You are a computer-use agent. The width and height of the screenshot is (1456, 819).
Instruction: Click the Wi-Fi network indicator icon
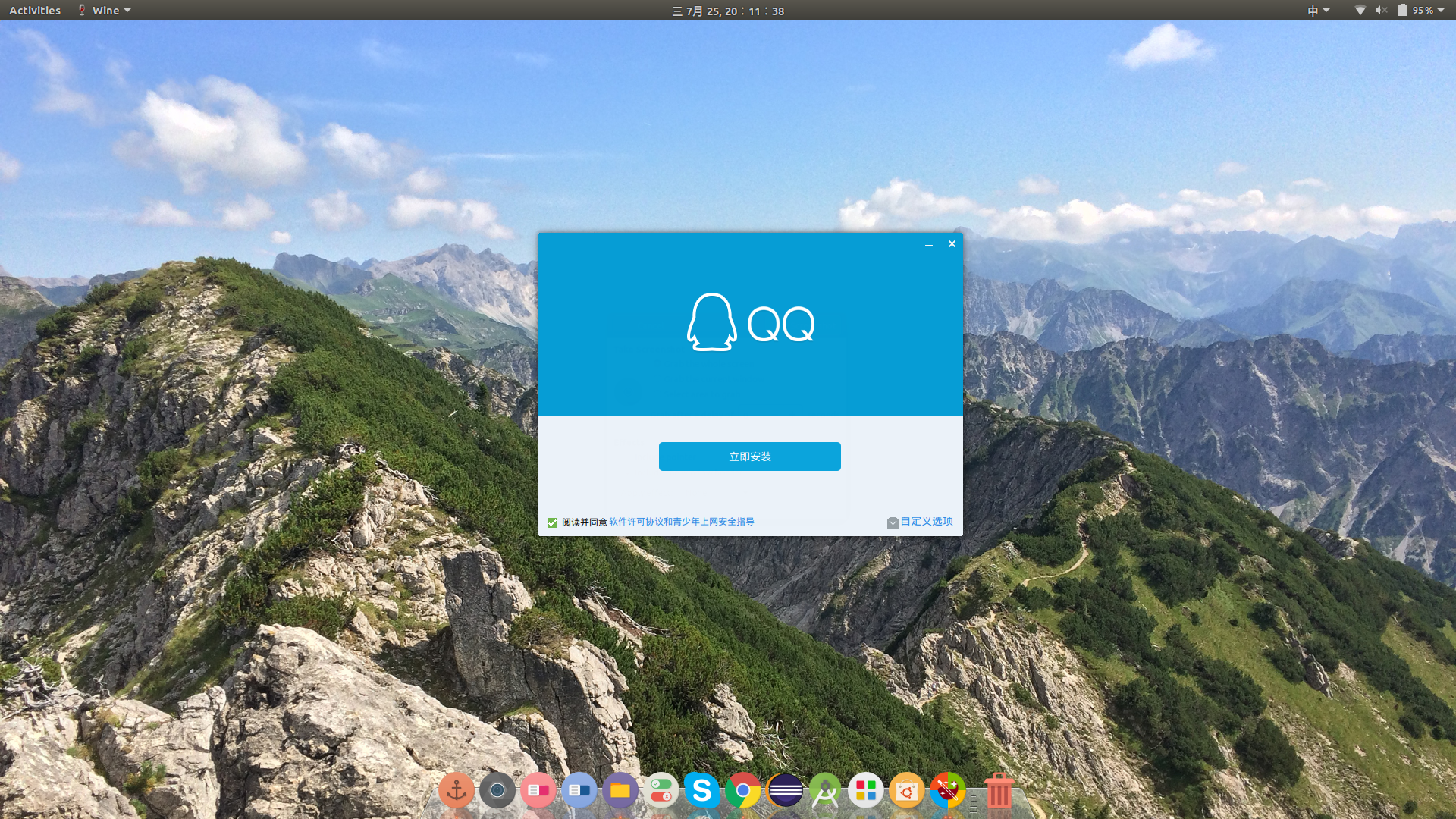click(x=1360, y=11)
